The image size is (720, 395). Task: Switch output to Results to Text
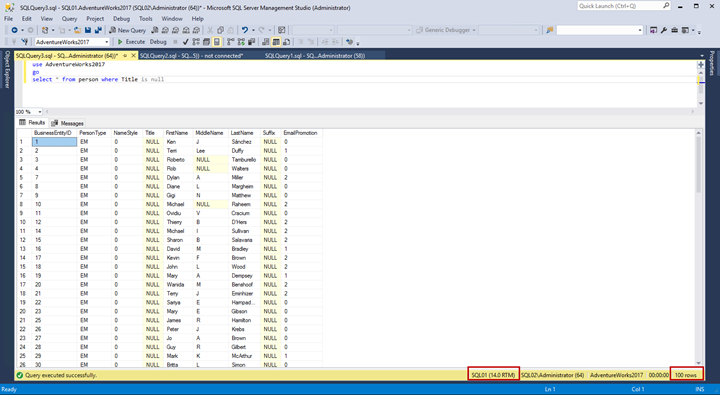pos(265,42)
